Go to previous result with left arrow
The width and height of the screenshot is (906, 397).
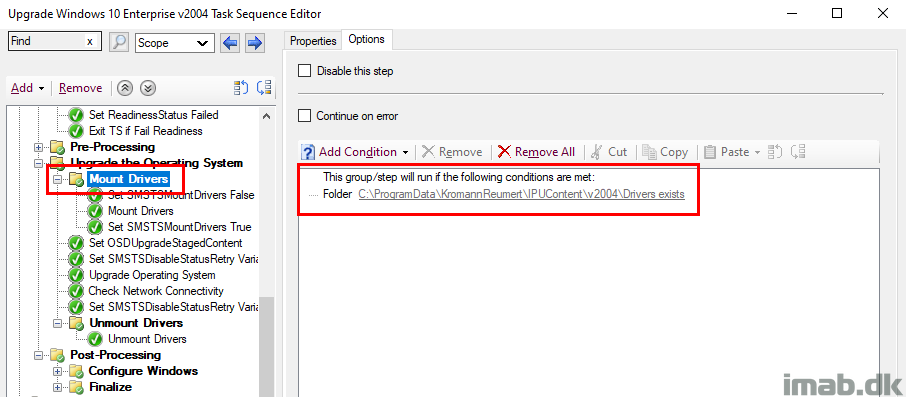[231, 43]
